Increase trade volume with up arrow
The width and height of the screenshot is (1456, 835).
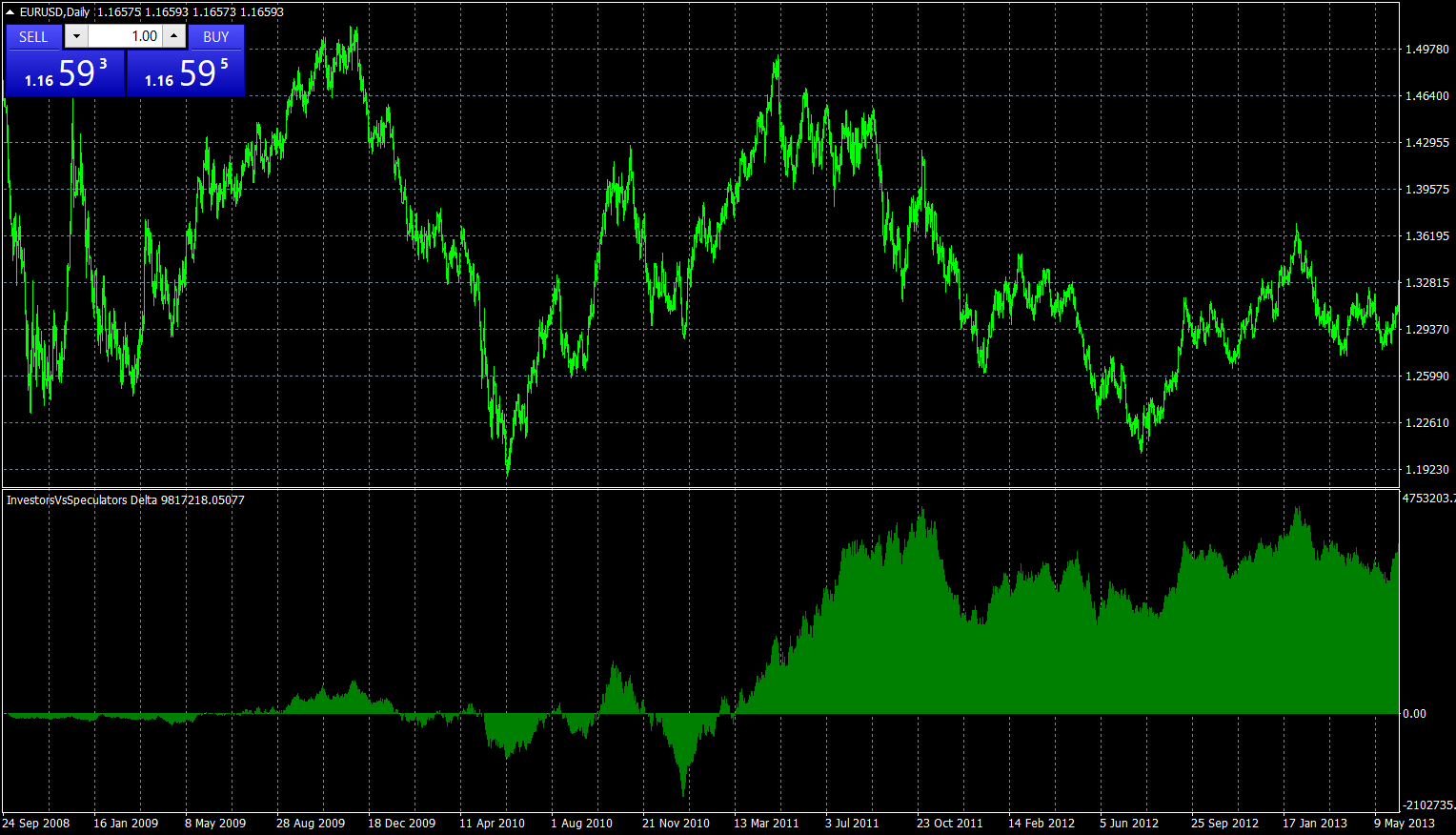click(173, 36)
